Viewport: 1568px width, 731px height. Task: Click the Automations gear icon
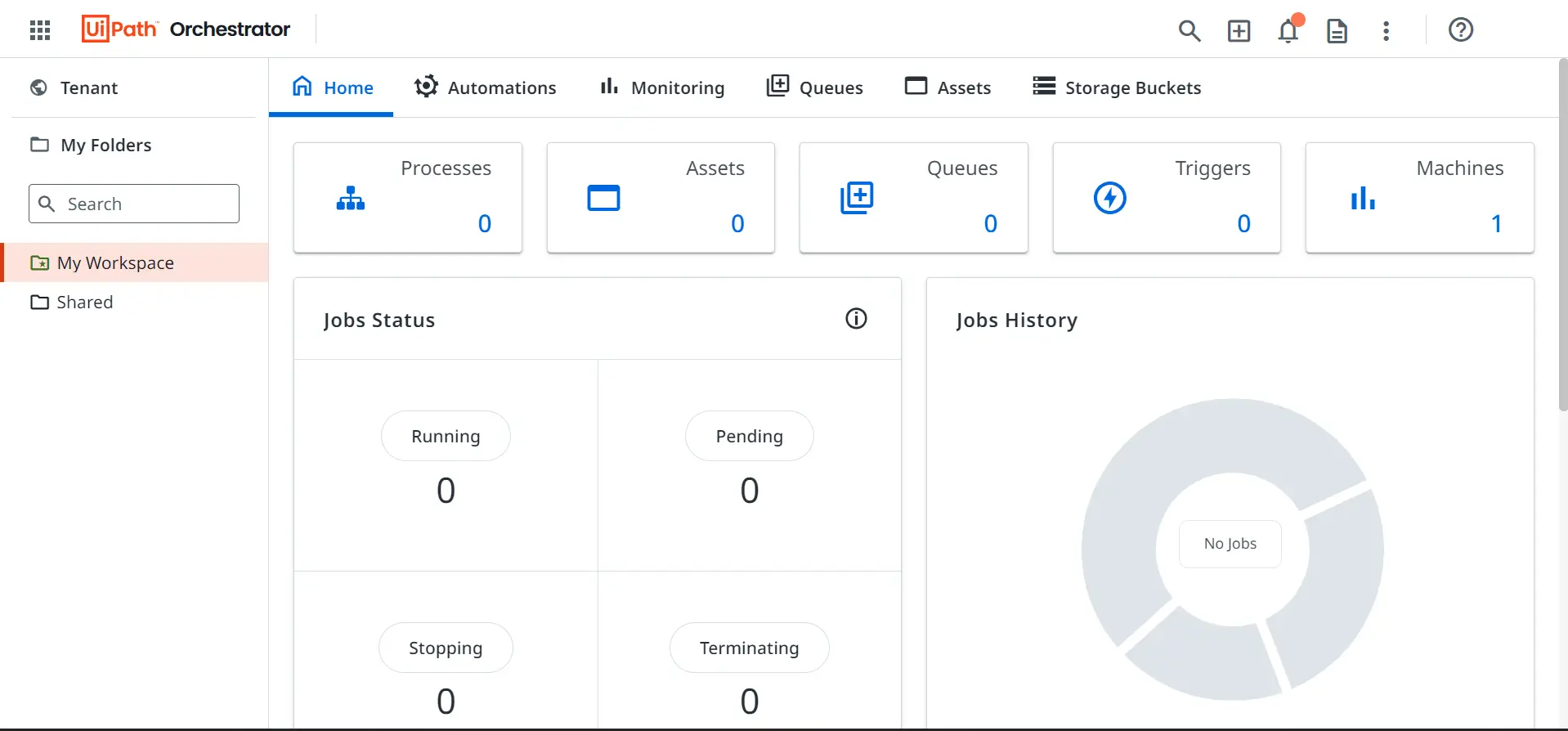tap(426, 87)
